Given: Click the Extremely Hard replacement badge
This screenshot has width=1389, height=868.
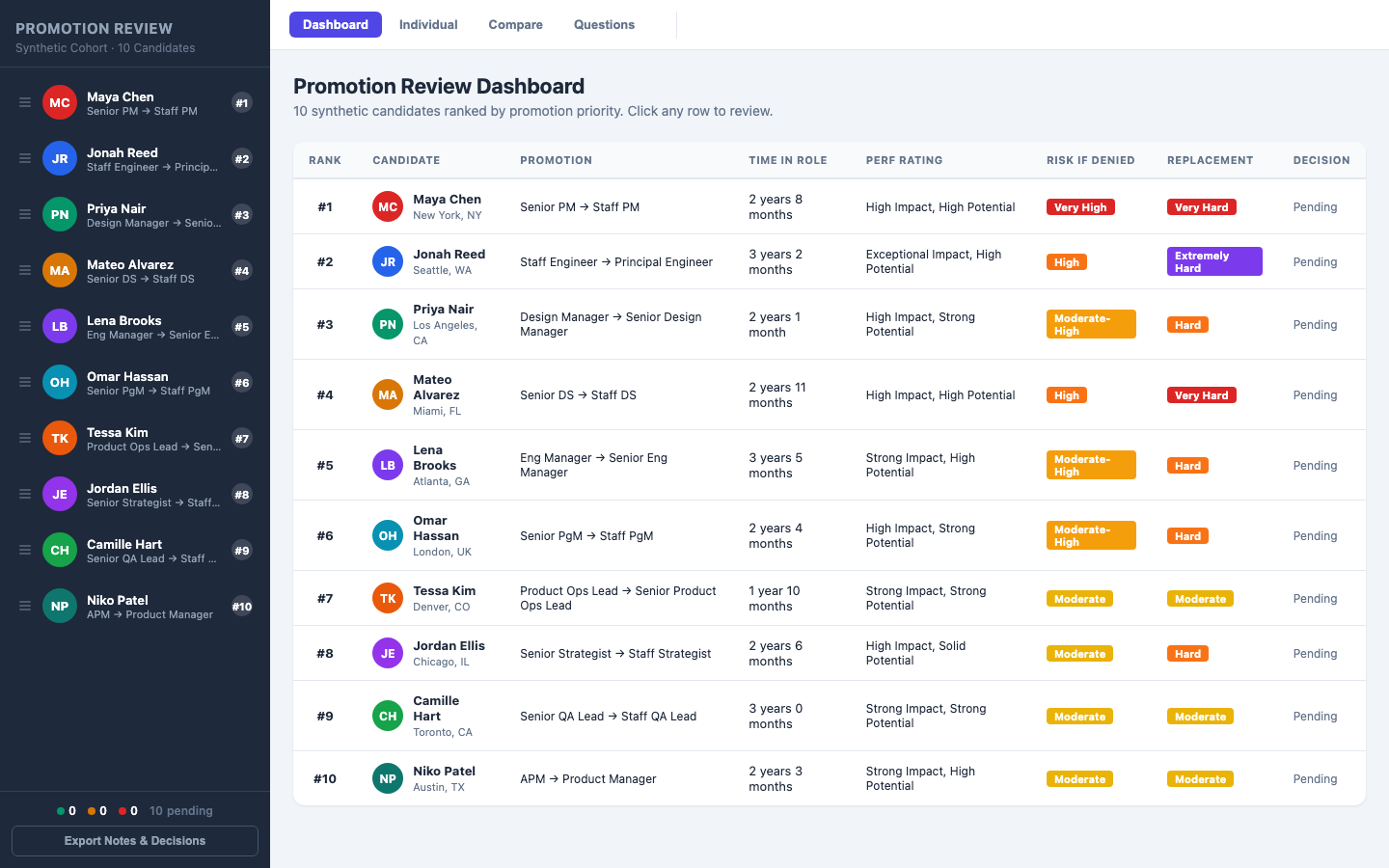Looking at the screenshot, I should [1214, 261].
